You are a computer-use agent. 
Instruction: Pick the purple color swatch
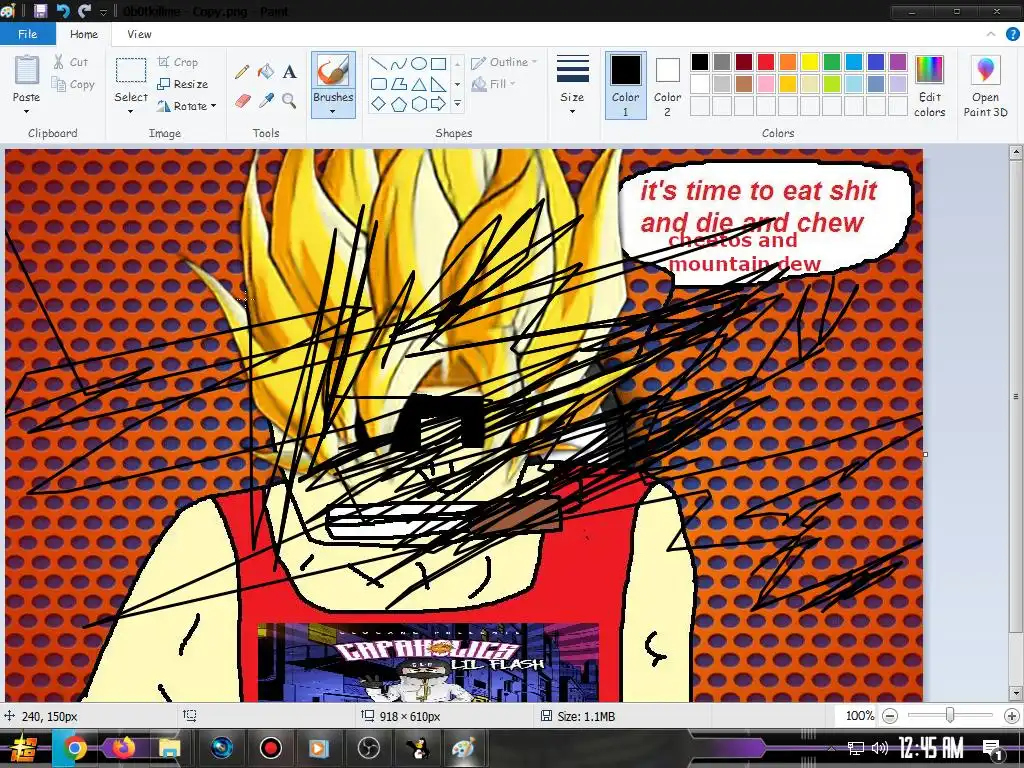tap(898, 62)
